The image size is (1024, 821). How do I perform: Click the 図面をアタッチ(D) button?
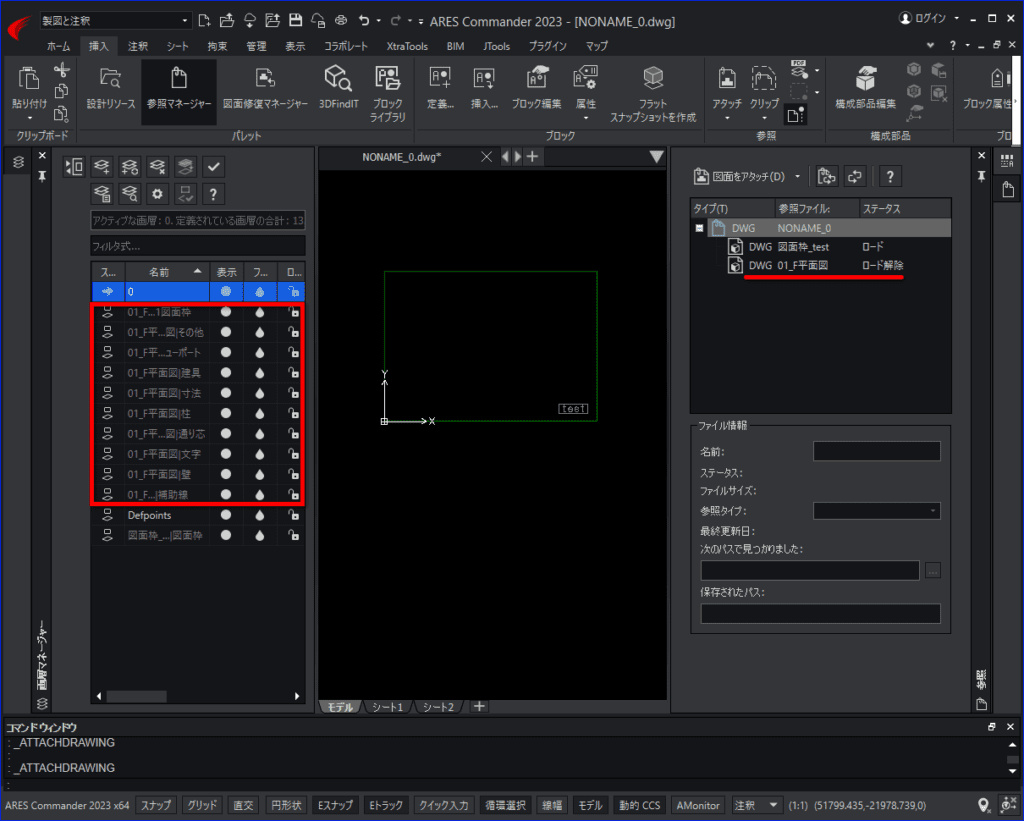point(739,176)
